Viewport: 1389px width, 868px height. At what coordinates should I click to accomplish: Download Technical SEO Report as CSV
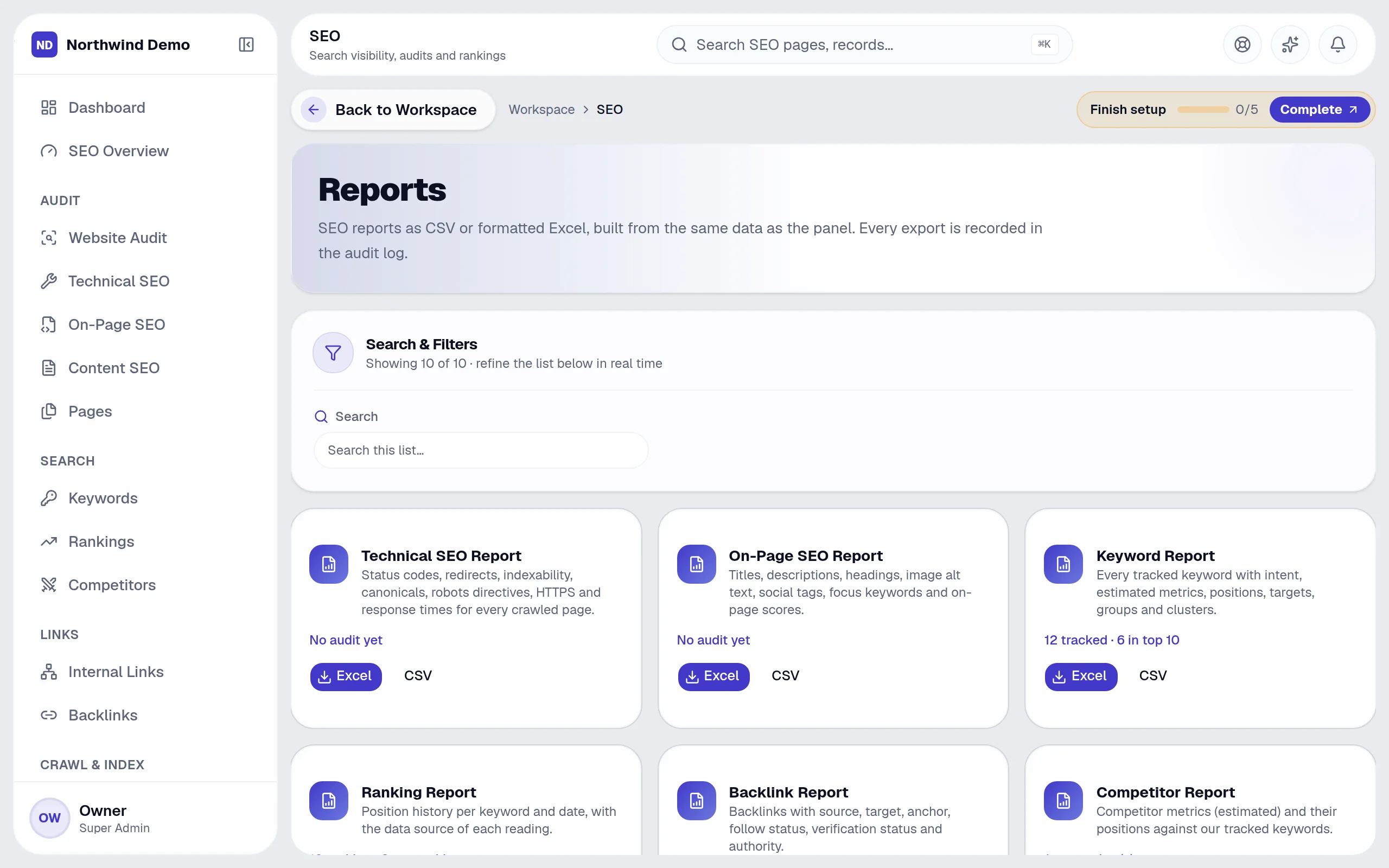click(x=418, y=676)
